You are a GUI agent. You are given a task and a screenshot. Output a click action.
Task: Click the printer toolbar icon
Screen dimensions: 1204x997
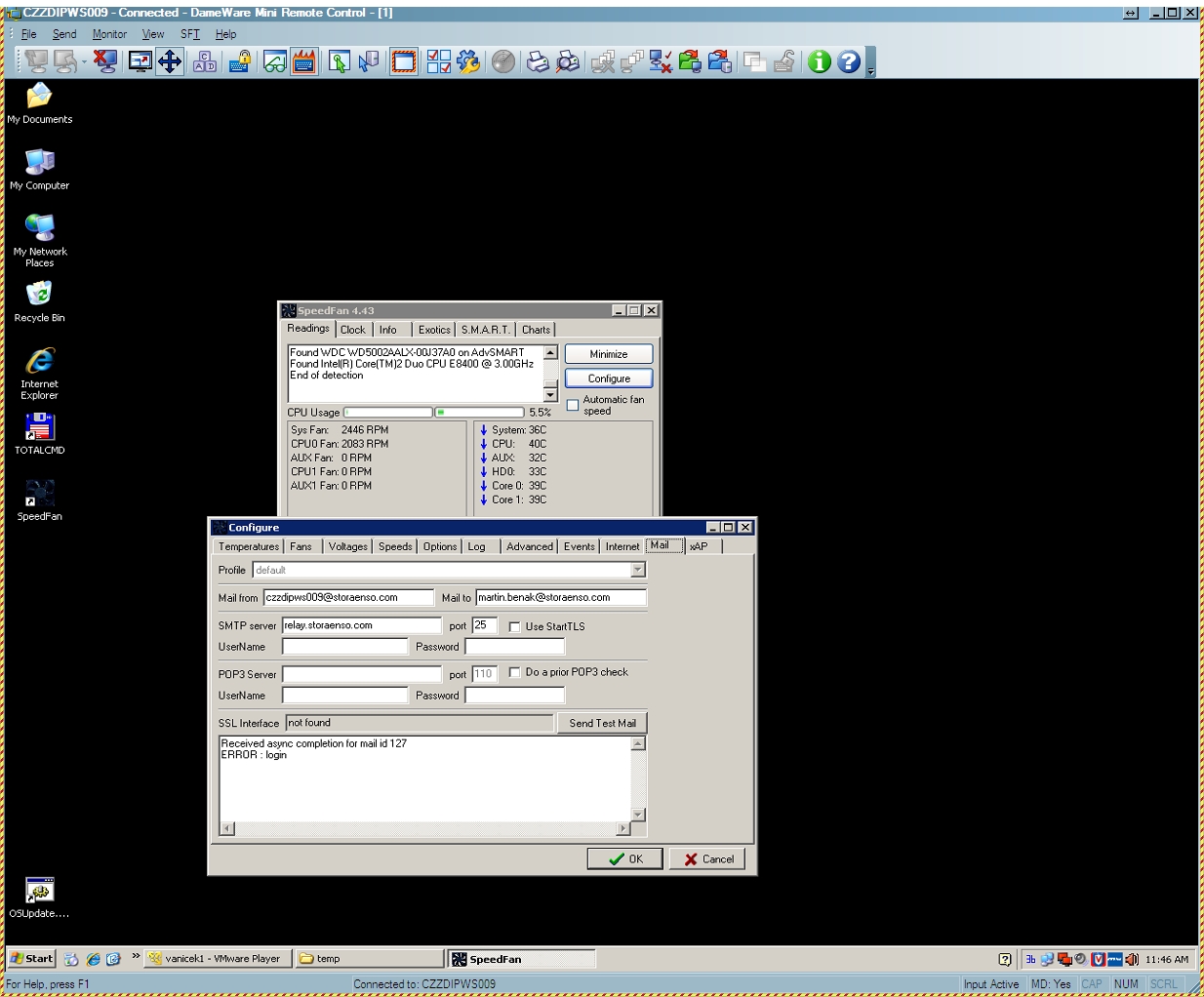pos(538,61)
